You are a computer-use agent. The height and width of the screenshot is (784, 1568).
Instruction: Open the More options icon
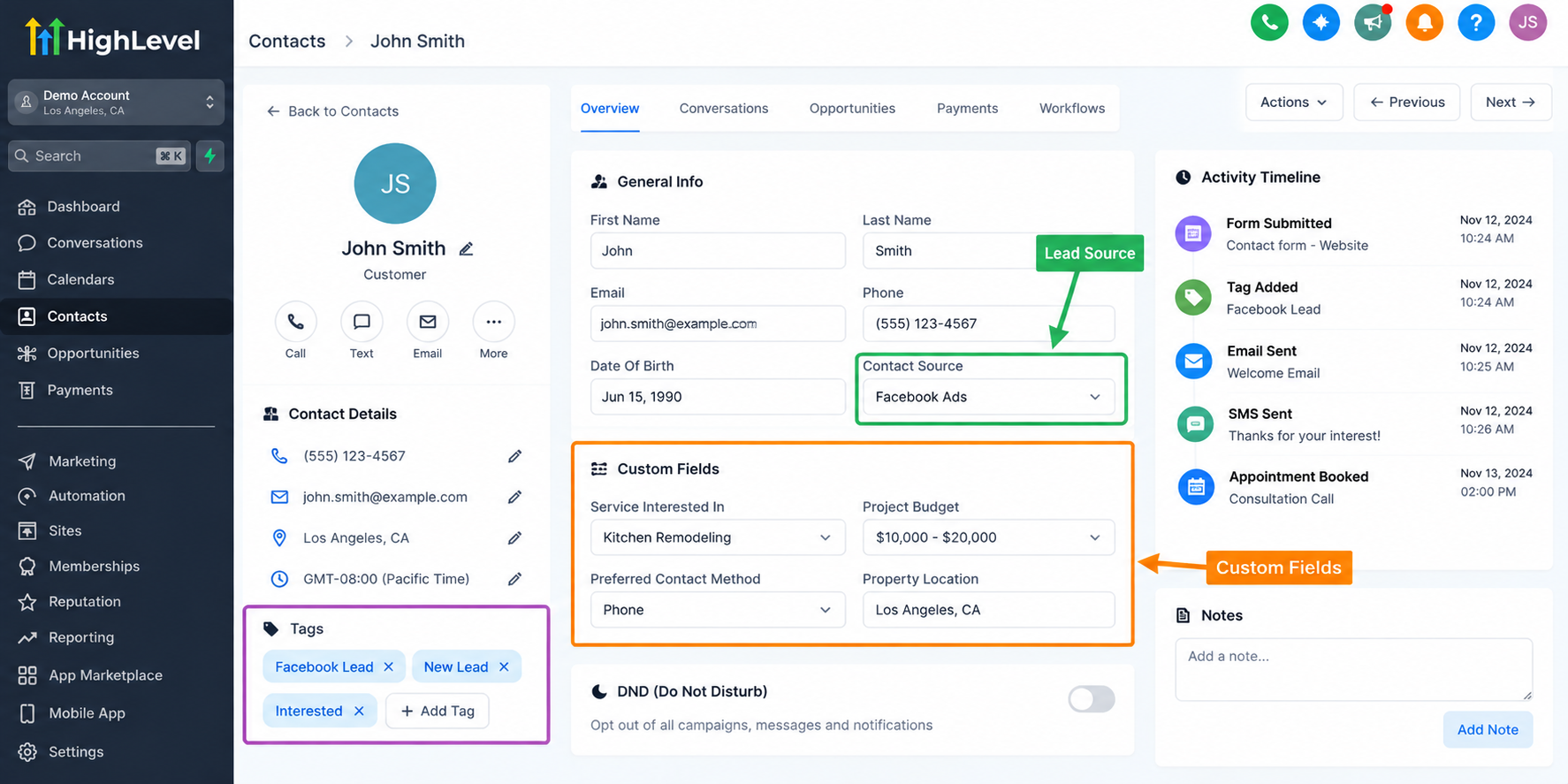pos(493,323)
